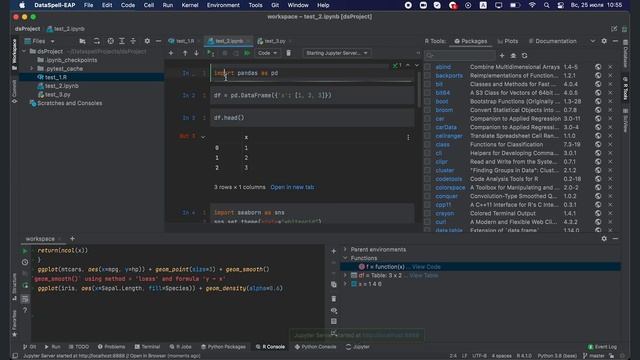The height and width of the screenshot is (360, 640).
Task: Open the Cell menu
Action: pyautogui.click(x=149, y=5)
